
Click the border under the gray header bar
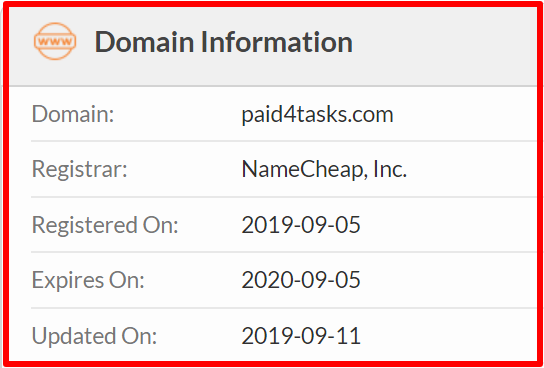[x=273, y=86]
